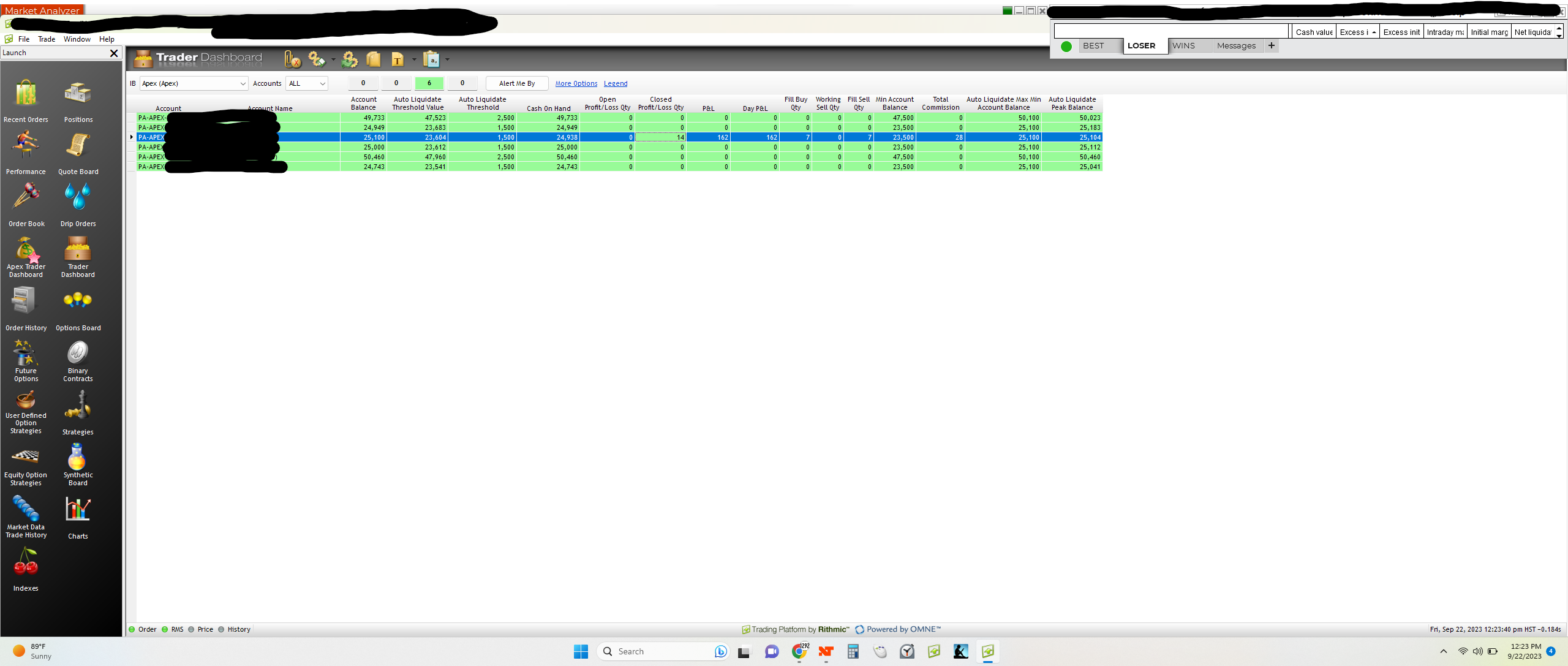The image size is (1568, 666).
Task: Open the Quote Board icon
Action: click(78, 153)
